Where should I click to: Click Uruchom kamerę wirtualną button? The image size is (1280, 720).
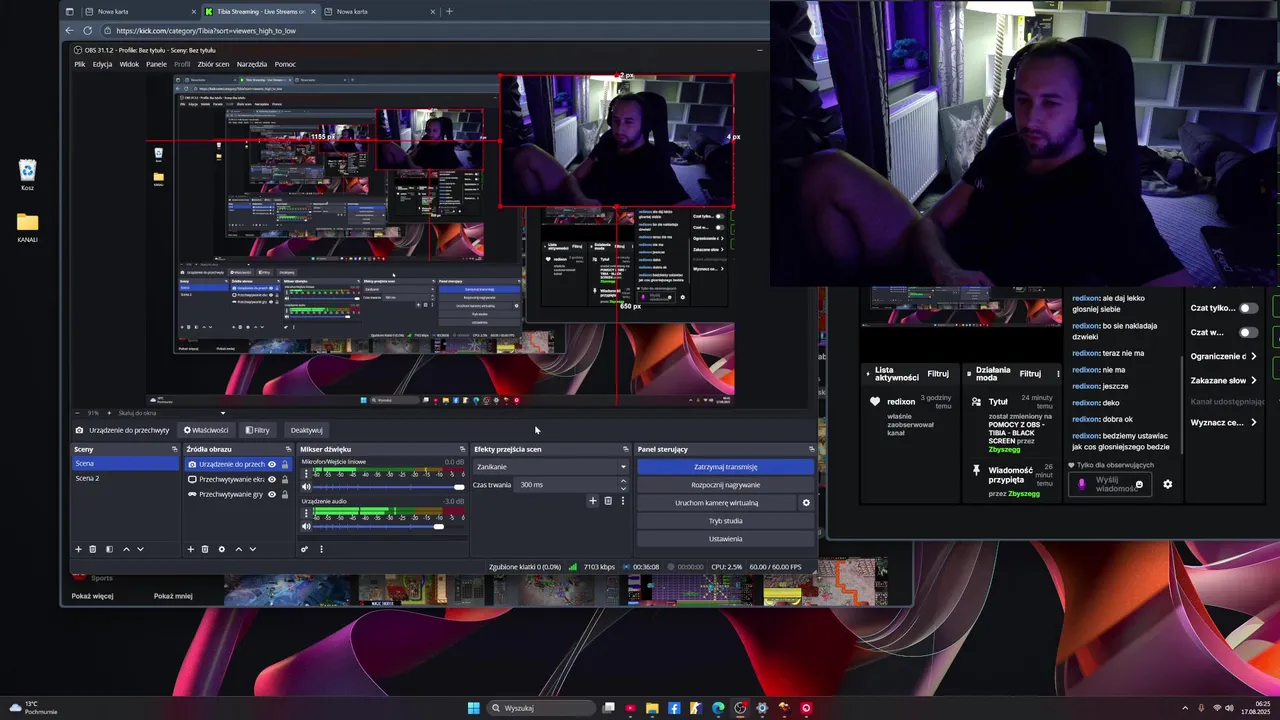[716, 503]
